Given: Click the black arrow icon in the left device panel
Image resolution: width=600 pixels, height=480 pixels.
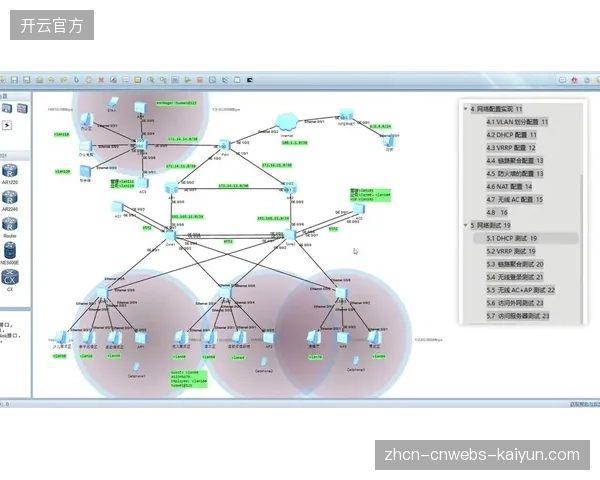Looking at the screenshot, I should click(x=7, y=125).
